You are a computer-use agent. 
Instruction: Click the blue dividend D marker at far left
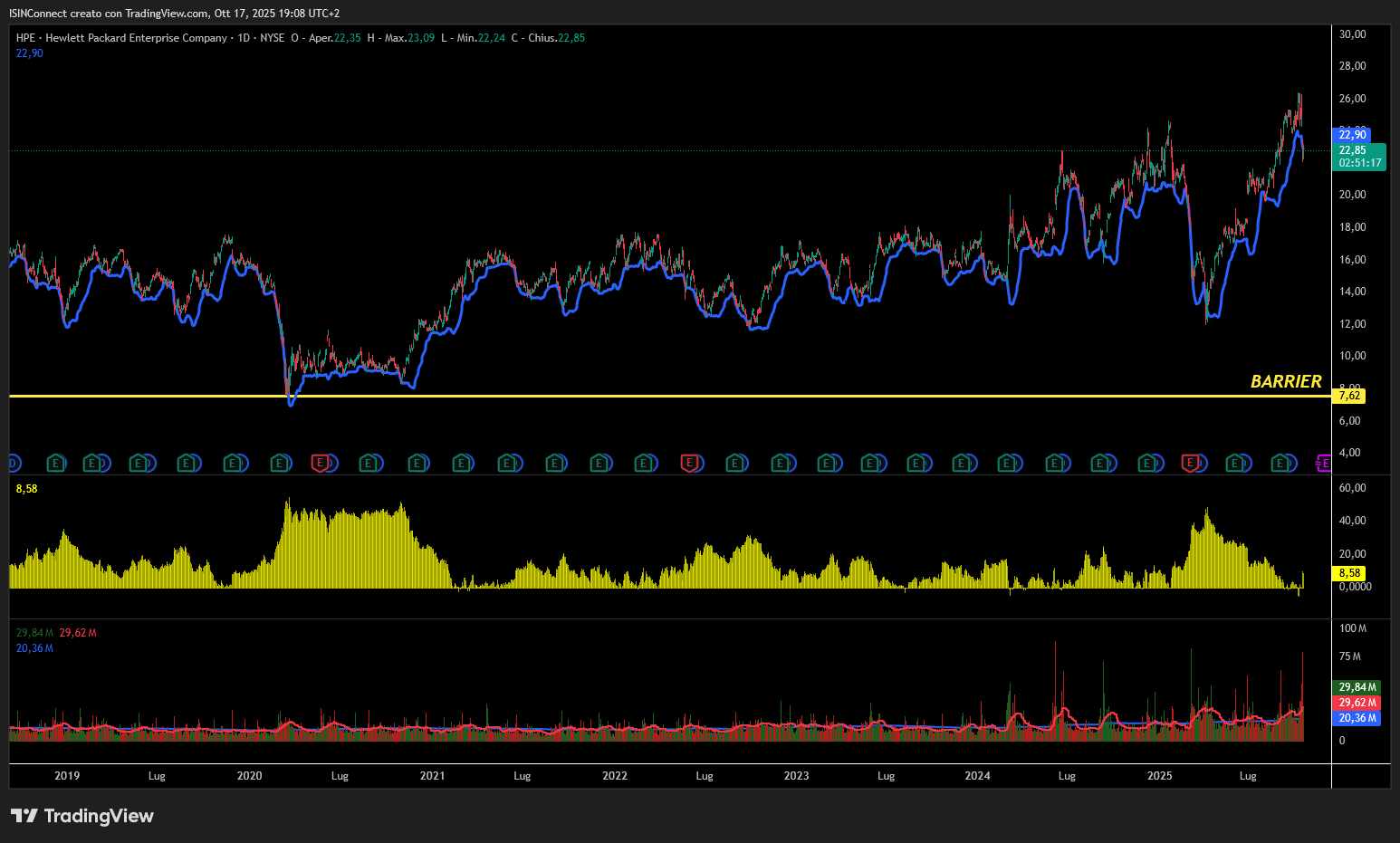tap(13, 464)
